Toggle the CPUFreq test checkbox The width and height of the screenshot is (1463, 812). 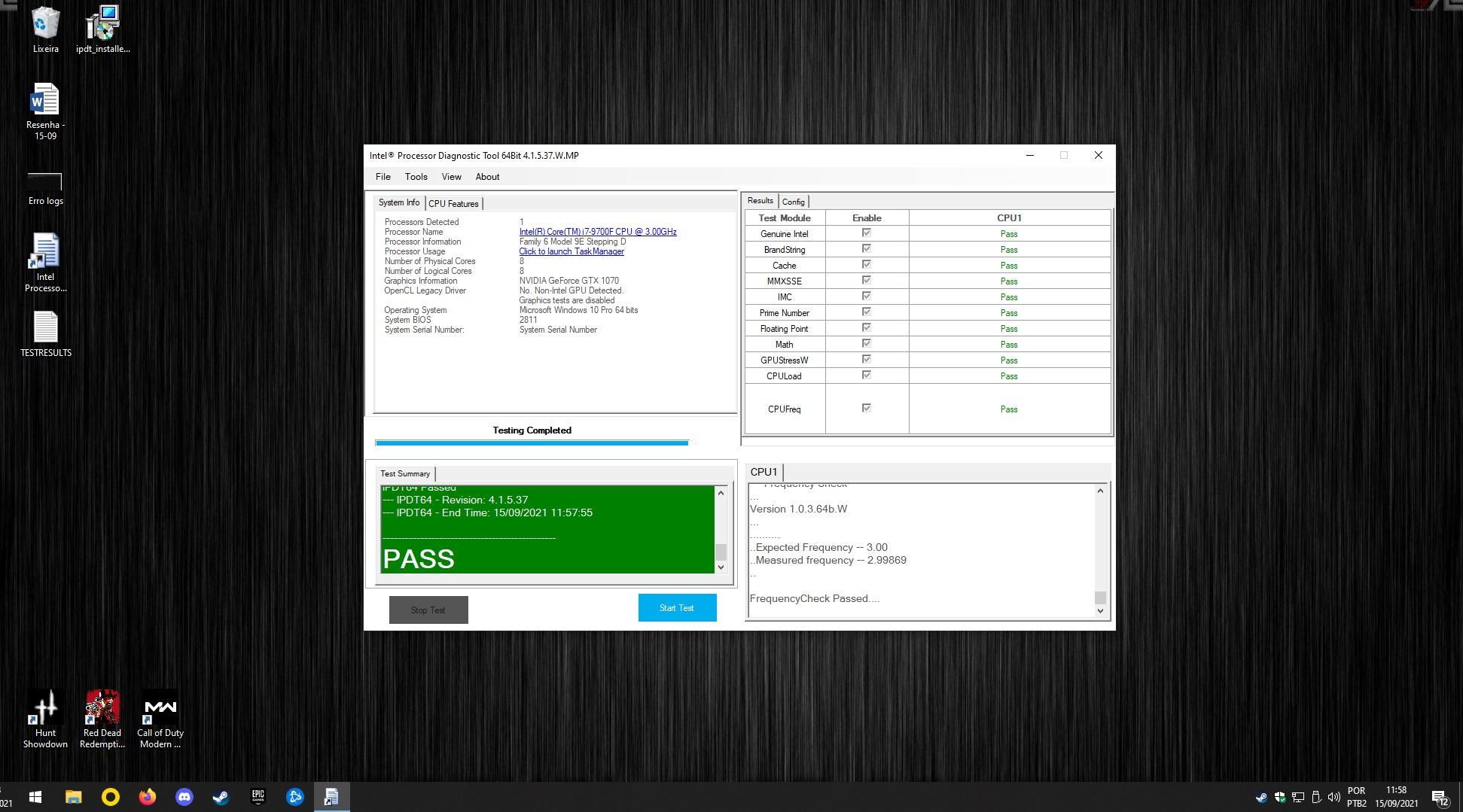tap(866, 409)
